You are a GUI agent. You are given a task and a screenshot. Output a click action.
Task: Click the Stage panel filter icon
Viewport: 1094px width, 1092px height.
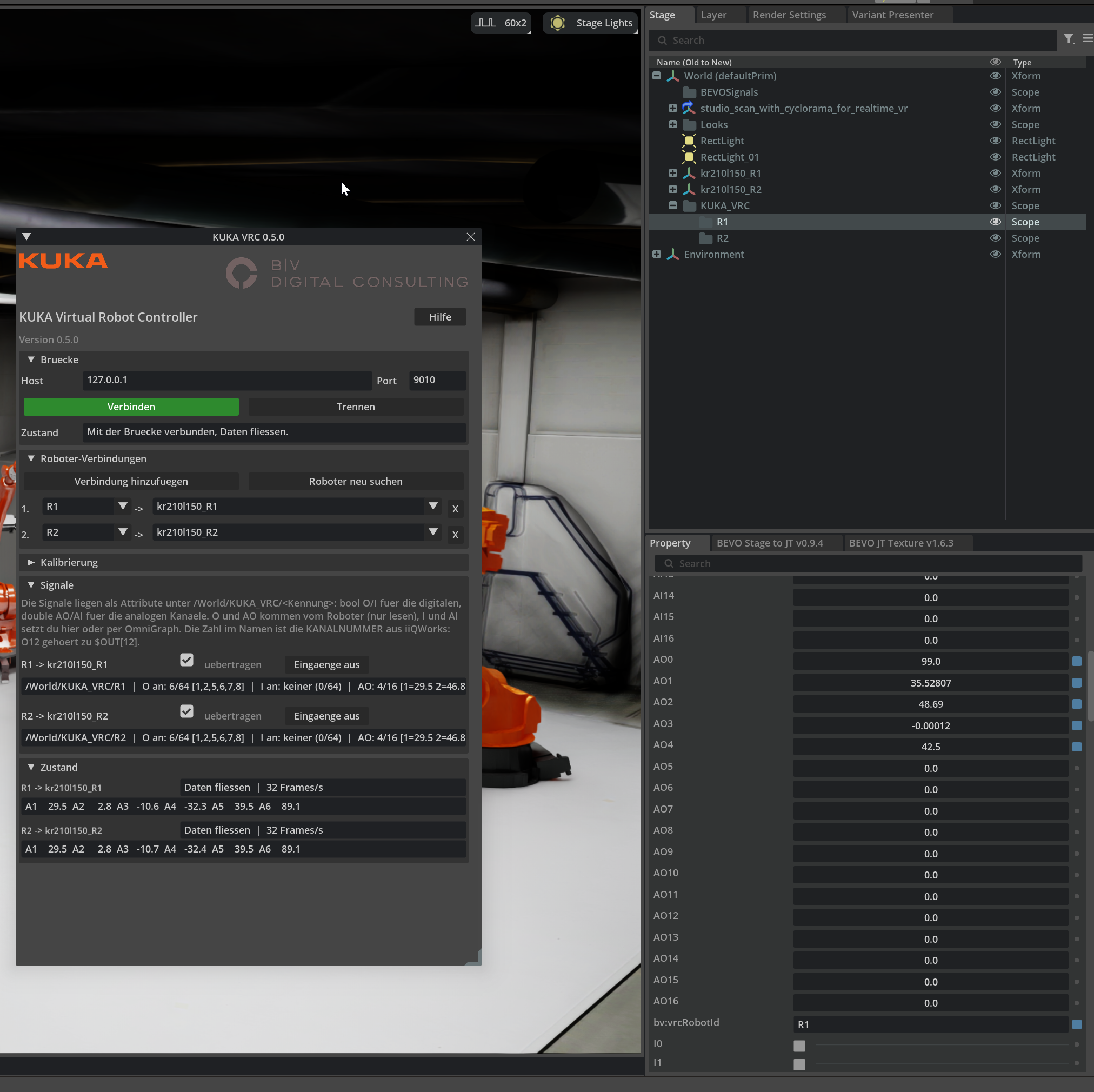pyautogui.click(x=1068, y=39)
